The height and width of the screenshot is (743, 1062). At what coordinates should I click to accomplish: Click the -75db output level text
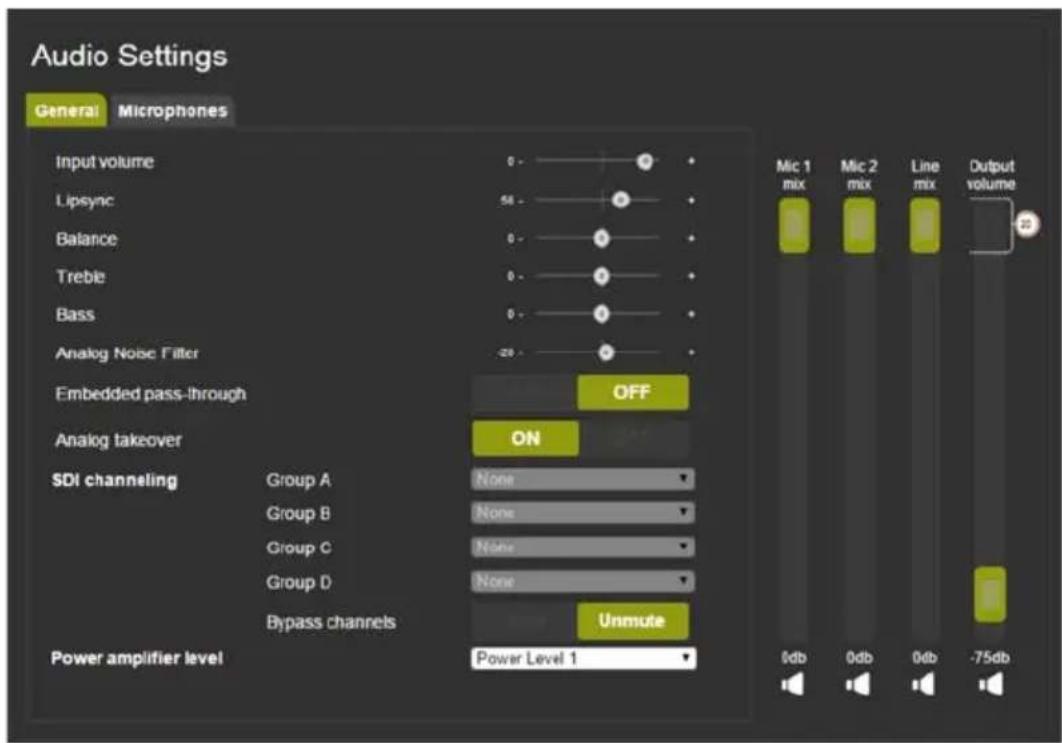[x=990, y=658]
